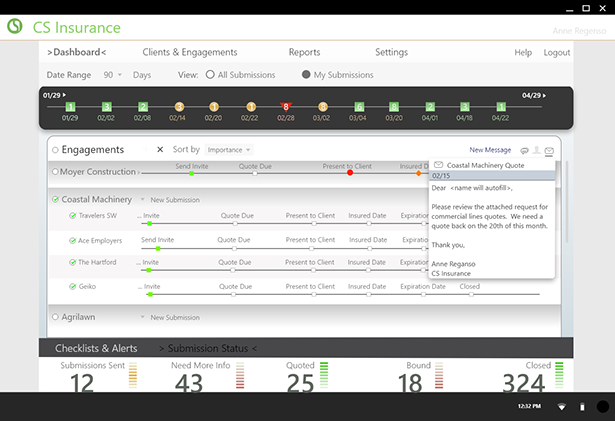Open the Date Range 90 dropdown
Viewport: 615px width, 421px height.
point(111,75)
